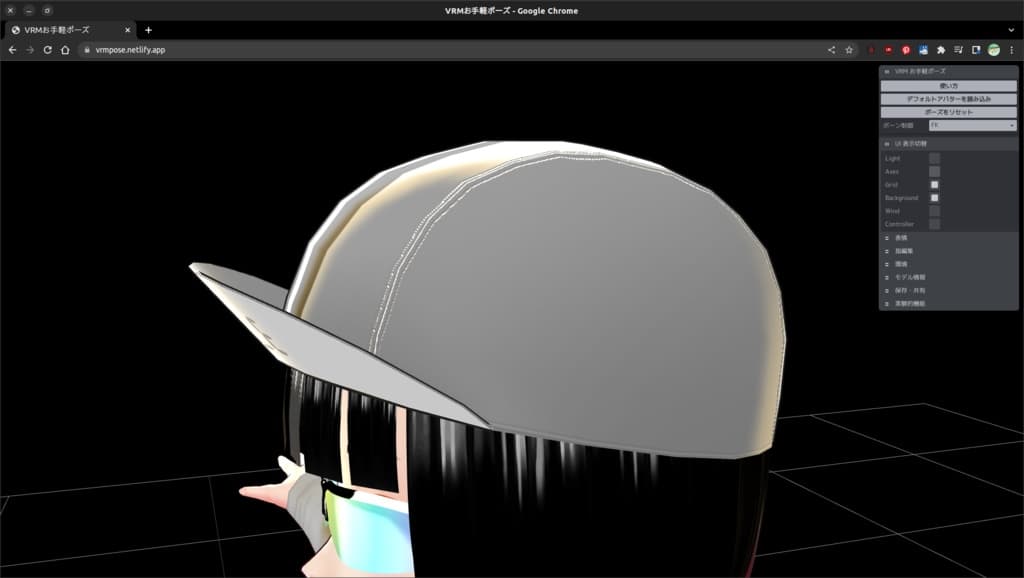Enable the Light checkbox
The height and width of the screenshot is (578, 1024).
(934, 158)
